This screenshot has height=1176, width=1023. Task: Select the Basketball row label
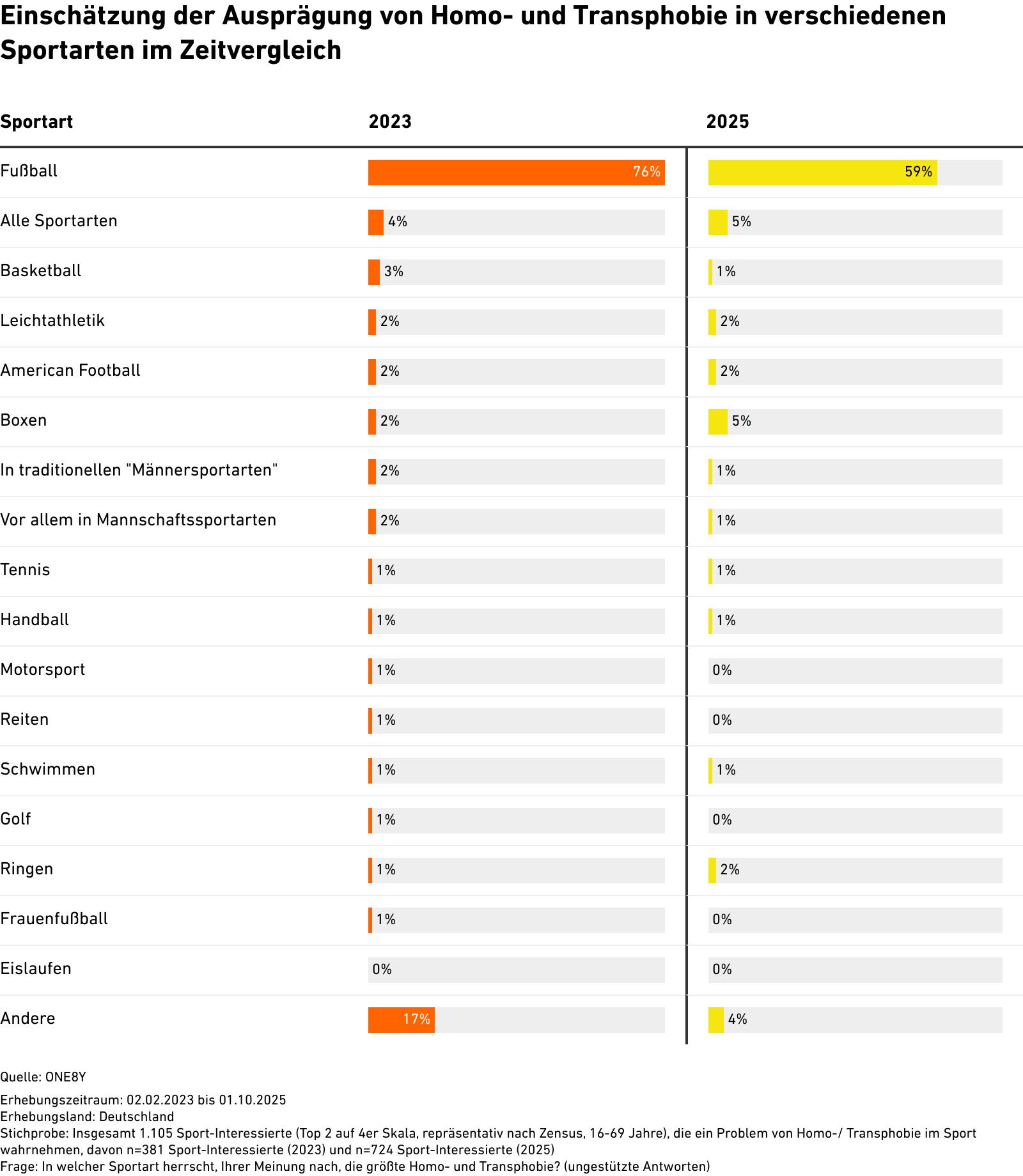pos(41,271)
